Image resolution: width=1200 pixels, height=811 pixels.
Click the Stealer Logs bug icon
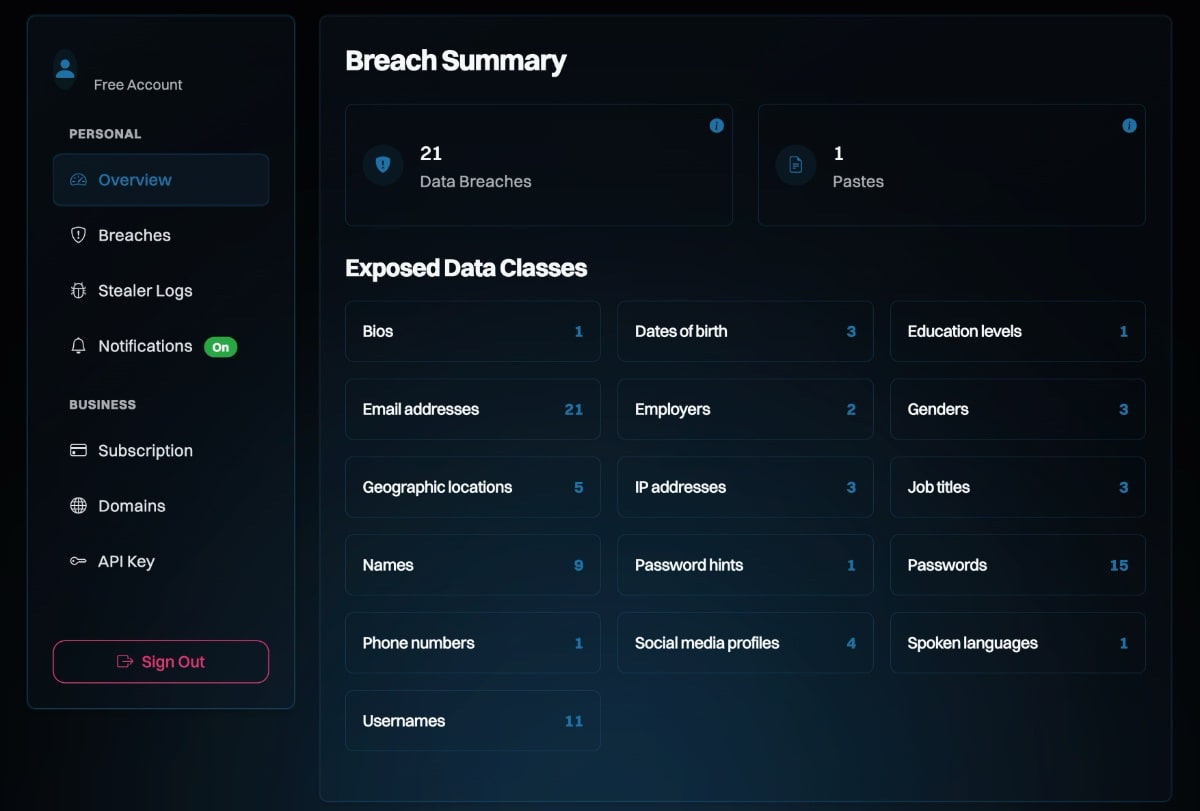click(x=78, y=291)
